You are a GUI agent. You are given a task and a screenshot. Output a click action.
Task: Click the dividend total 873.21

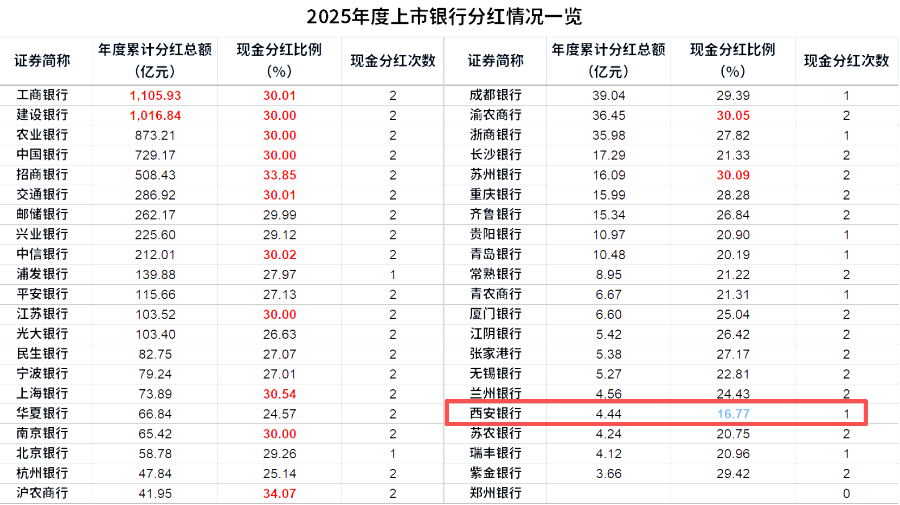pyautogui.click(x=155, y=135)
